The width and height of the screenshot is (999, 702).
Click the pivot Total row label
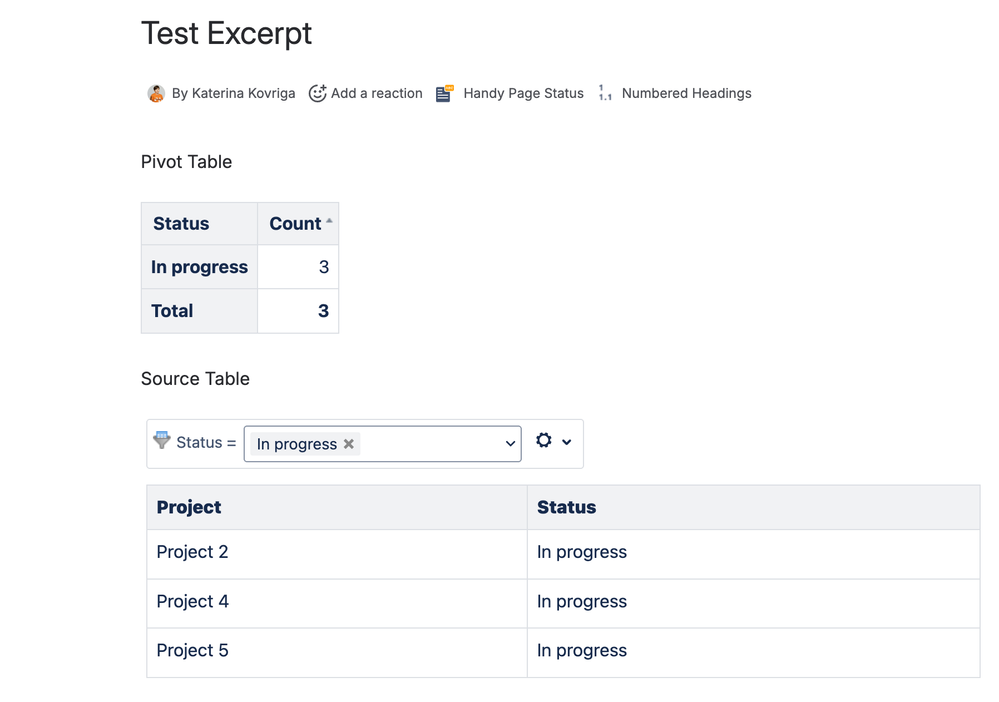point(172,311)
